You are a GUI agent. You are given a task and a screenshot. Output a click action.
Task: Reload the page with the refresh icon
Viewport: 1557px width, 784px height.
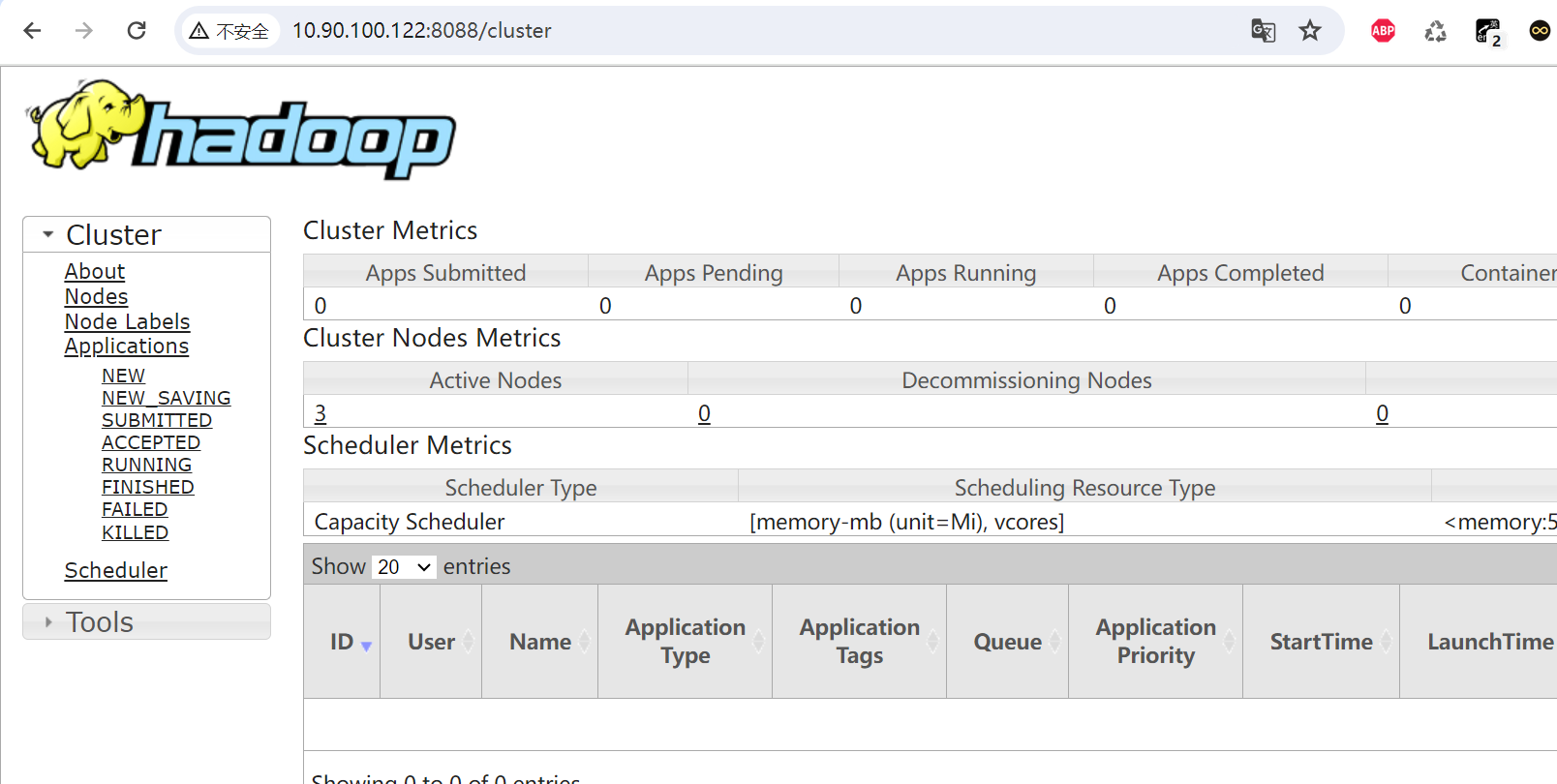pos(137,31)
